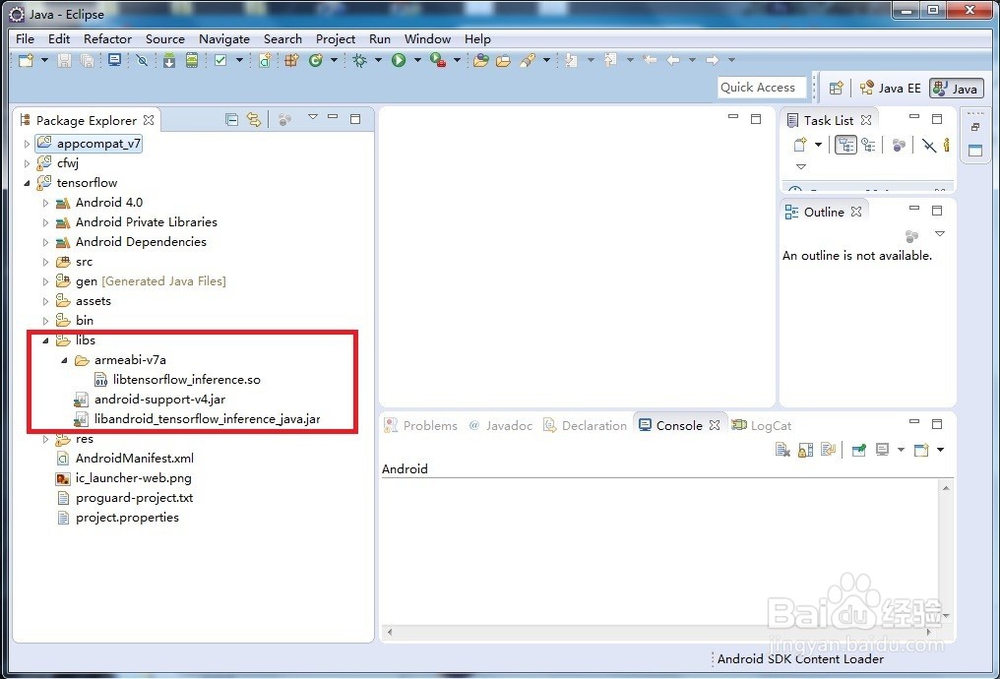Image resolution: width=1000 pixels, height=679 pixels.
Task: Close the Outline tab
Action: (857, 211)
